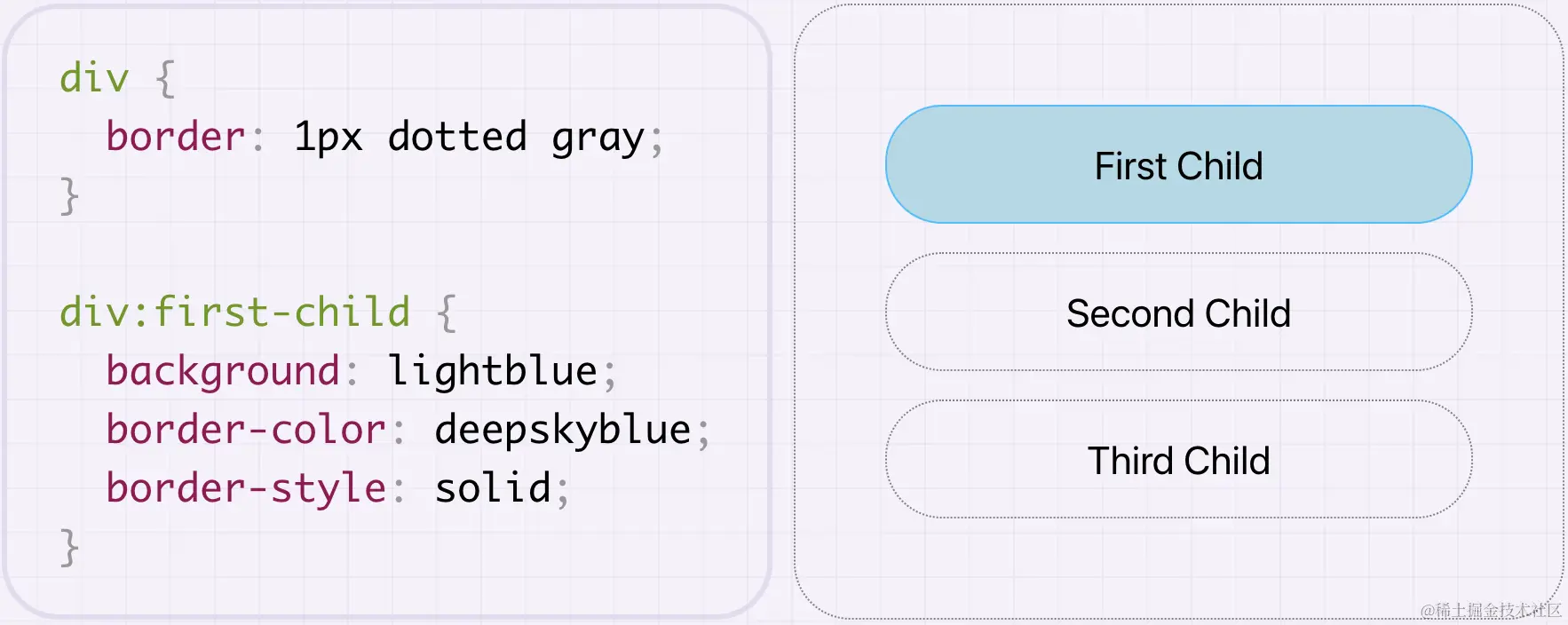Click the First Child box
Screen dimensions: 1568x625
pyautogui.click(x=1178, y=164)
